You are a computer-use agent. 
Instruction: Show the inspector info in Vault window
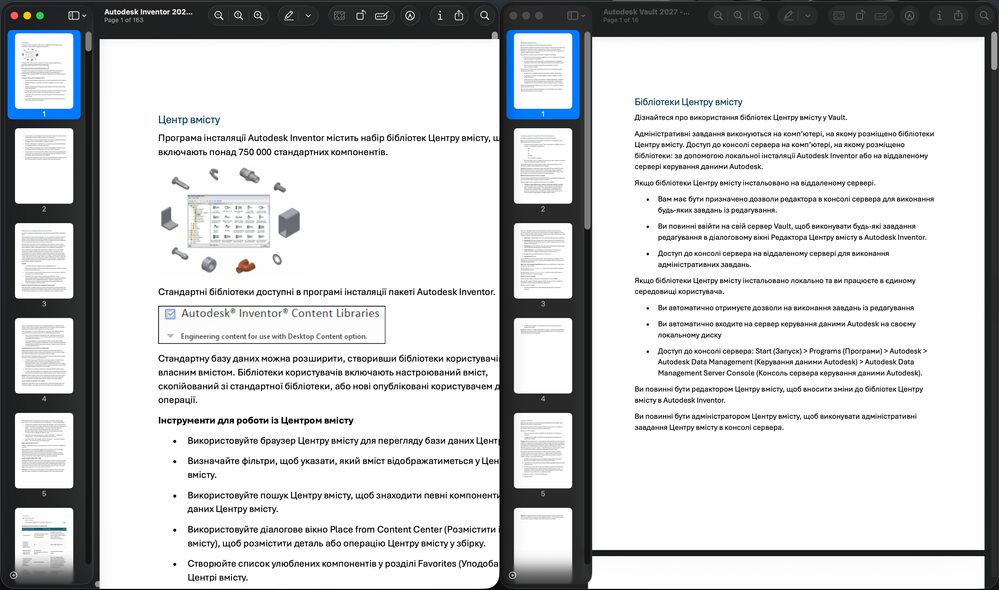pos(939,16)
